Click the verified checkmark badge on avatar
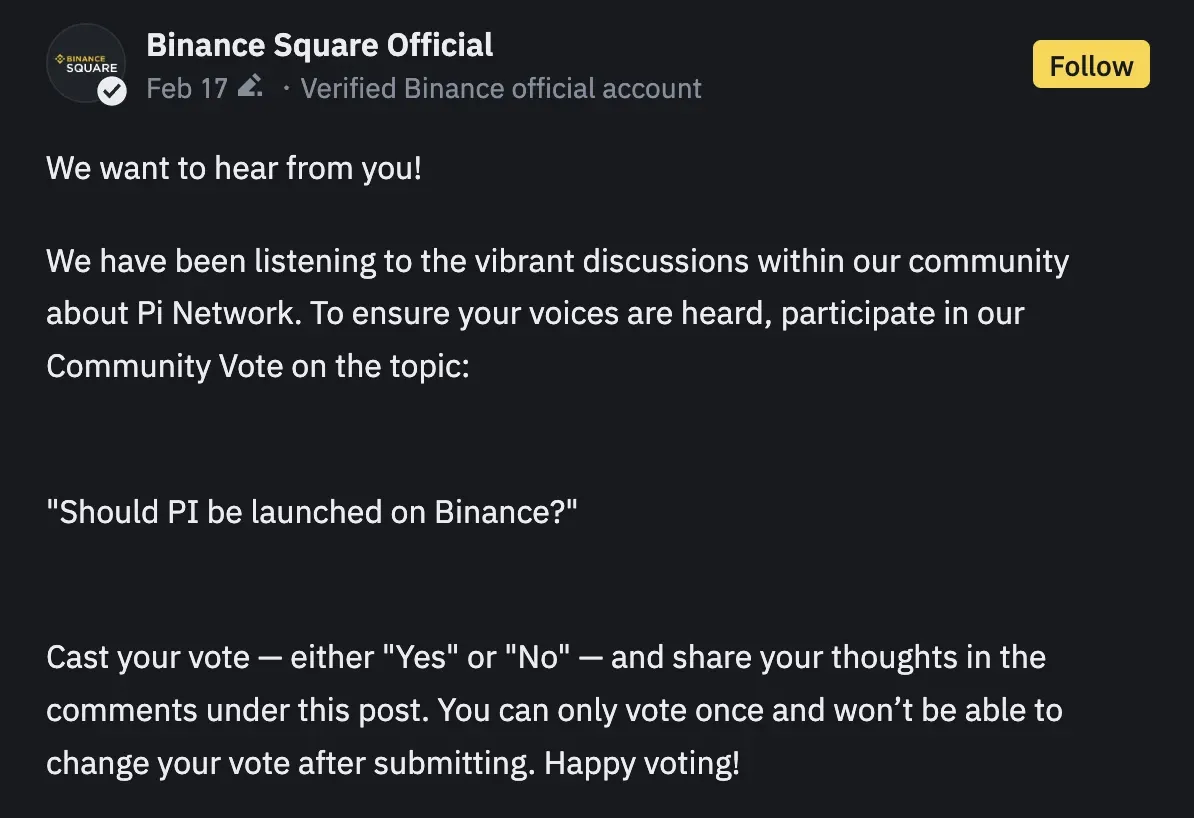Viewport: 1194px width, 818px height. 112,92
